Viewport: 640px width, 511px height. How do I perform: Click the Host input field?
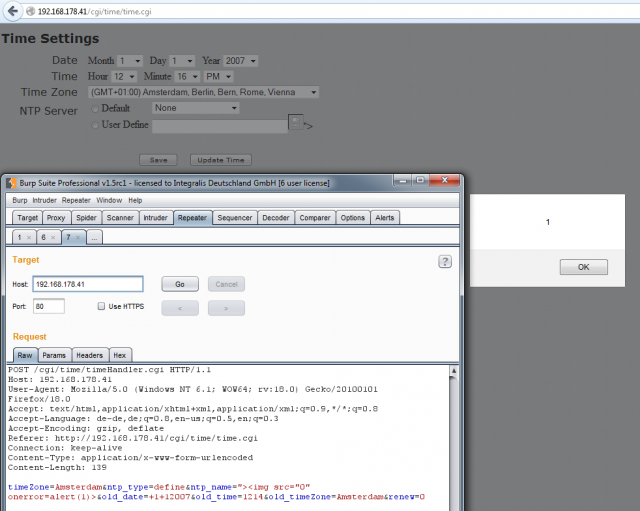[88, 284]
